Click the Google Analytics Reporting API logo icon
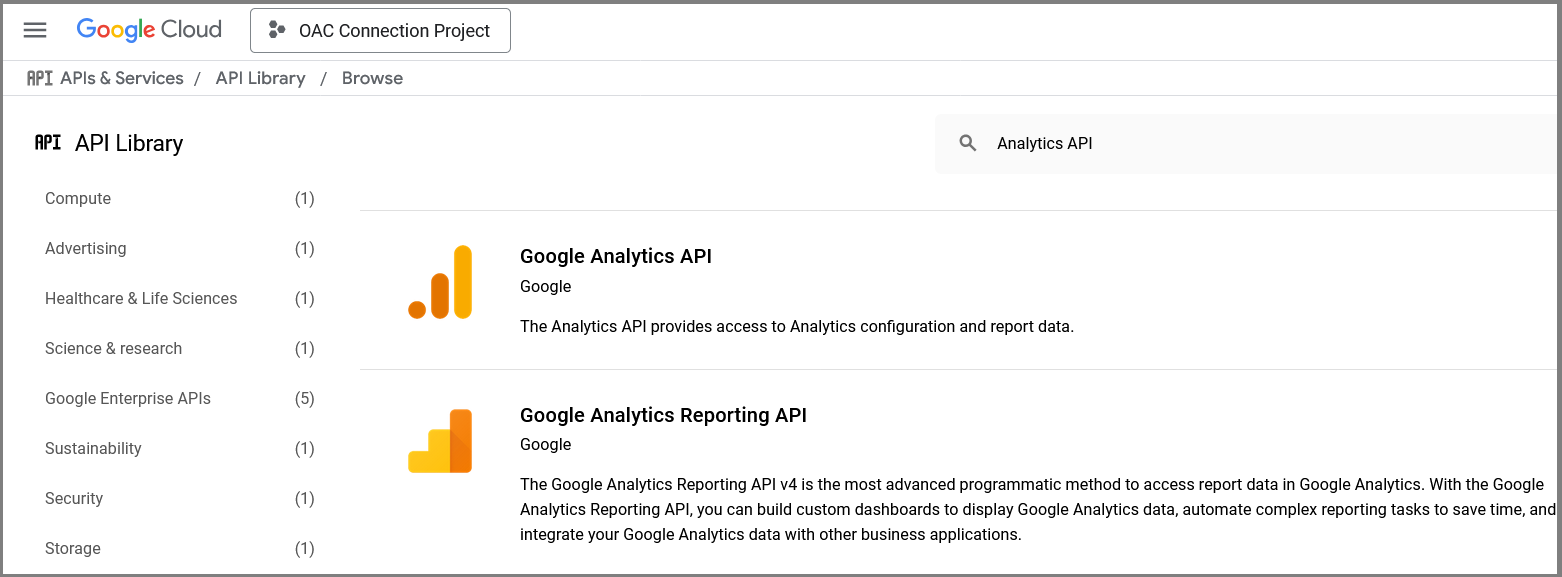 coord(440,440)
